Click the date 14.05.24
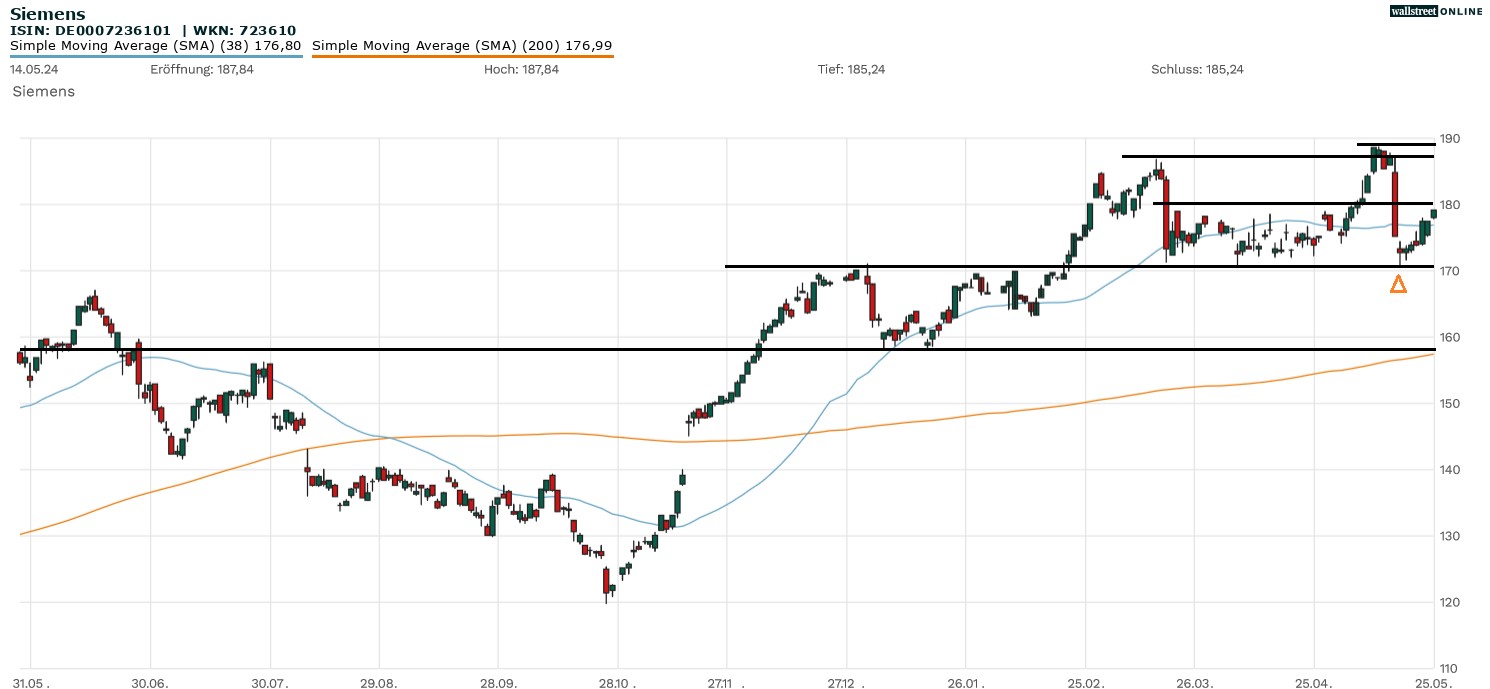Image resolution: width=1490 pixels, height=689 pixels. click(32, 70)
